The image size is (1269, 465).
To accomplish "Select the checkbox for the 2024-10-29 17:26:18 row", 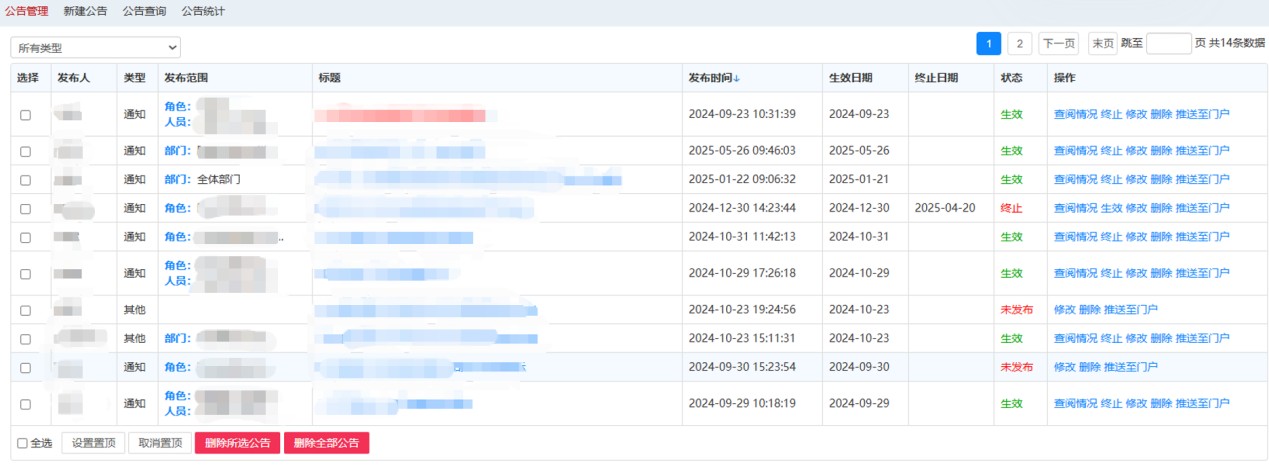I will click(x=26, y=273).
